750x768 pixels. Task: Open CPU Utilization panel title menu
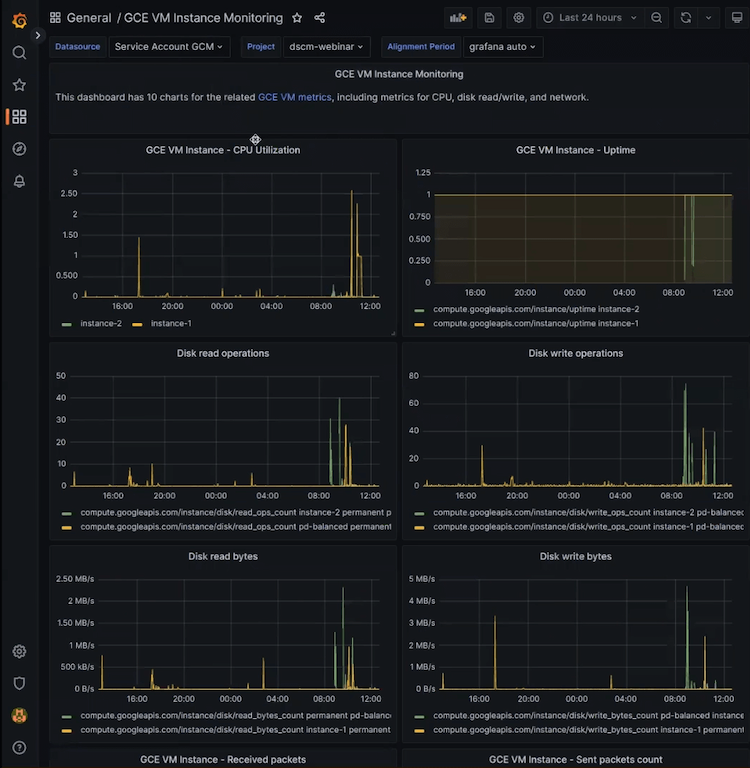[x=223, y=150]
